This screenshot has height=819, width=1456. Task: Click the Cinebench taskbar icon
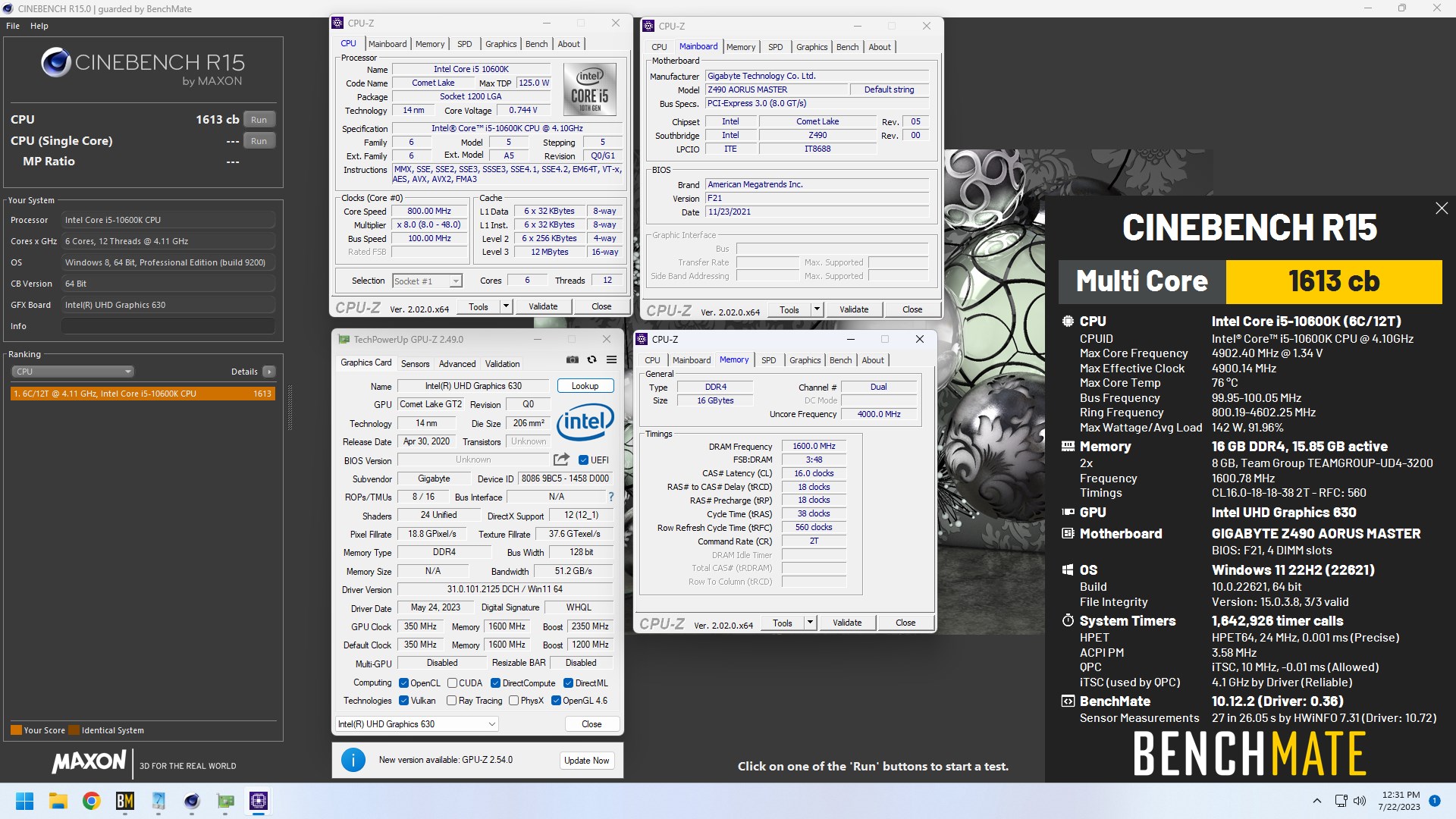click(x=192, y=801)
